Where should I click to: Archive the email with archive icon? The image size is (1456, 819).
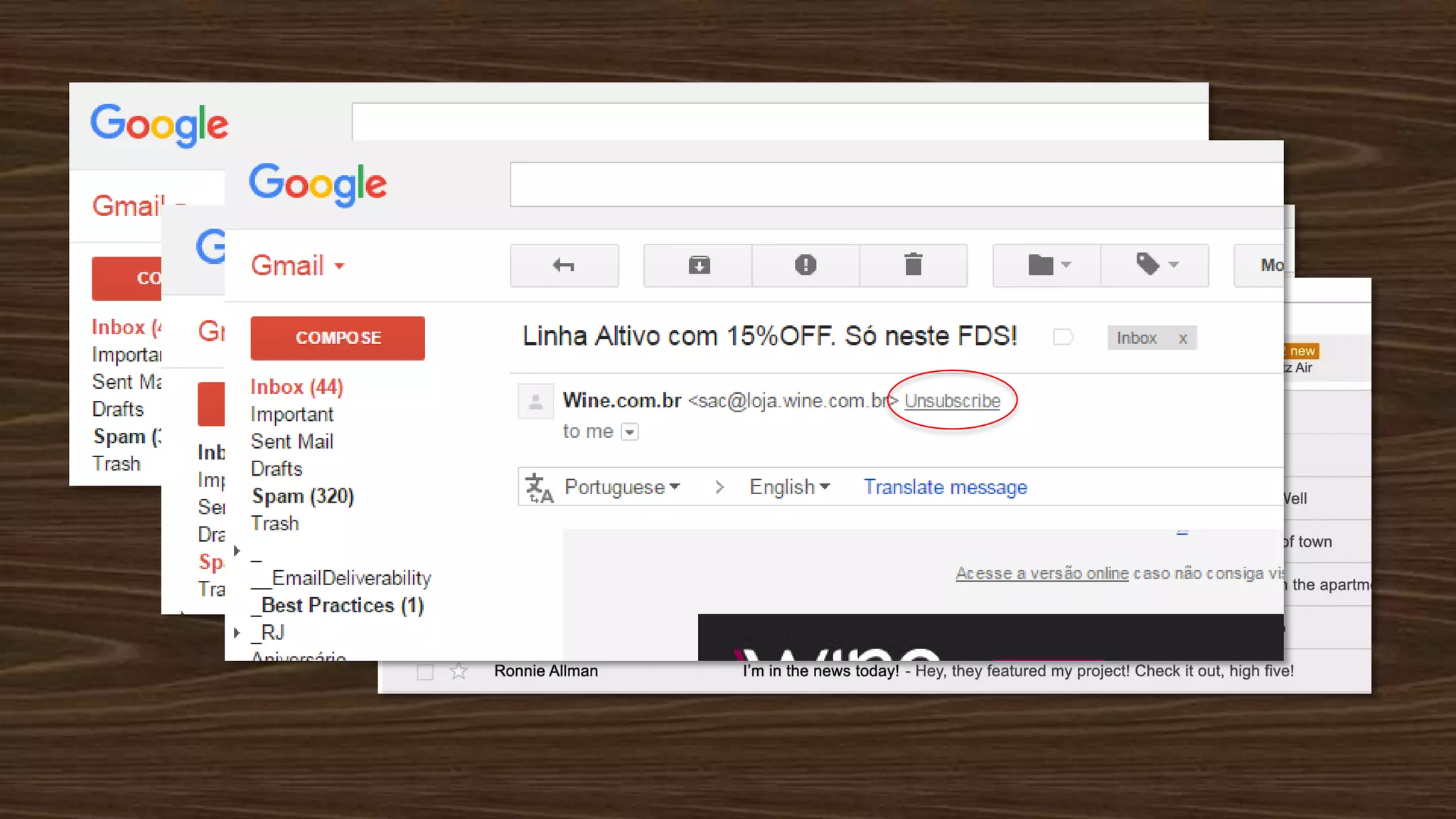[698, 265]
